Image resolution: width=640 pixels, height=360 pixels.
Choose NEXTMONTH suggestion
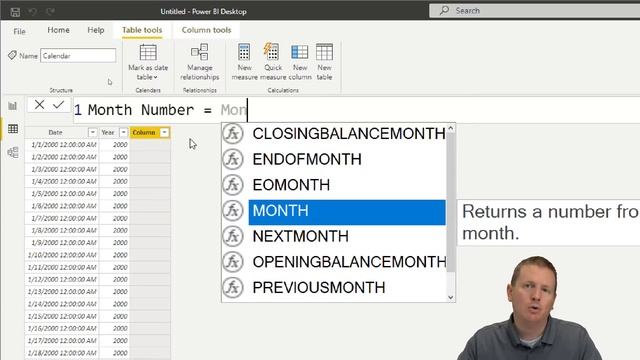pos(300,236)
